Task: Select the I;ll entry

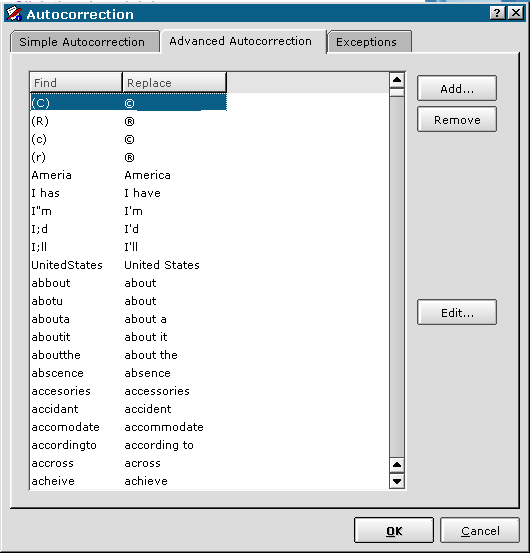Action: point(128,247)
